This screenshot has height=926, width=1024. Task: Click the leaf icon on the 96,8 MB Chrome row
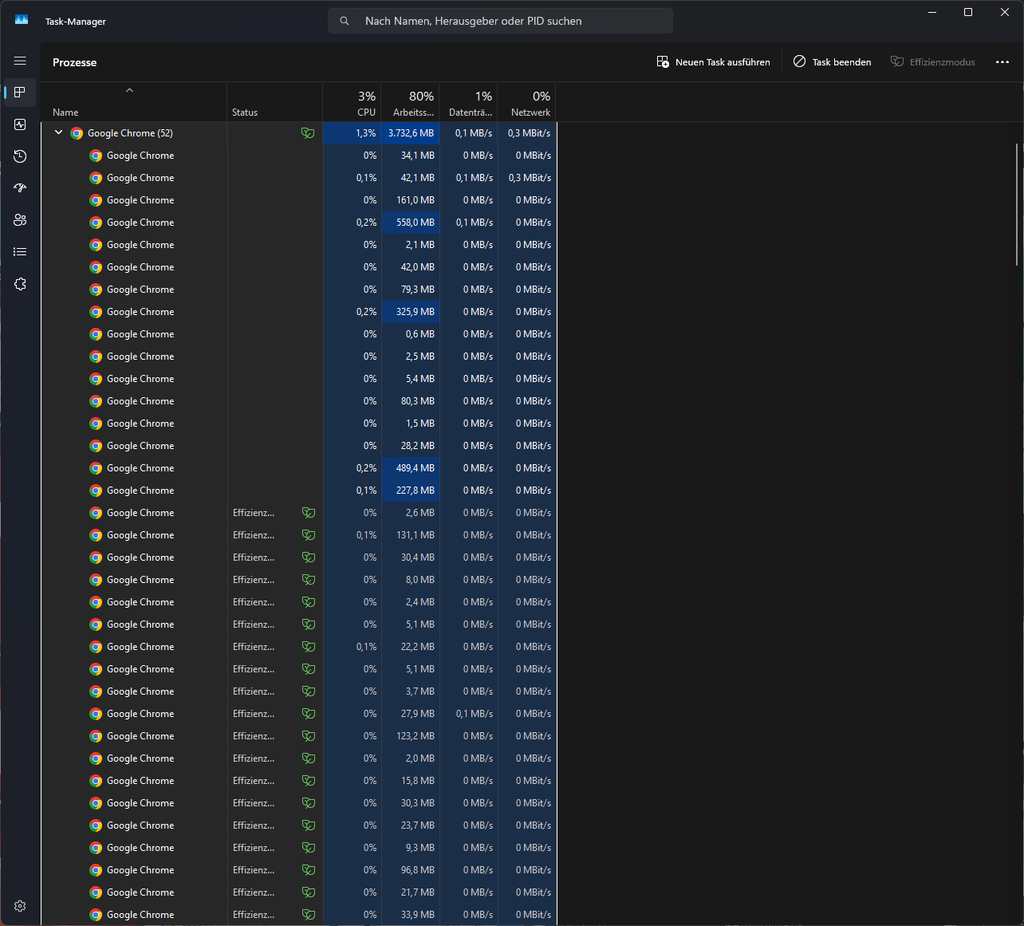pyautogui.click(x=308, y=870)
